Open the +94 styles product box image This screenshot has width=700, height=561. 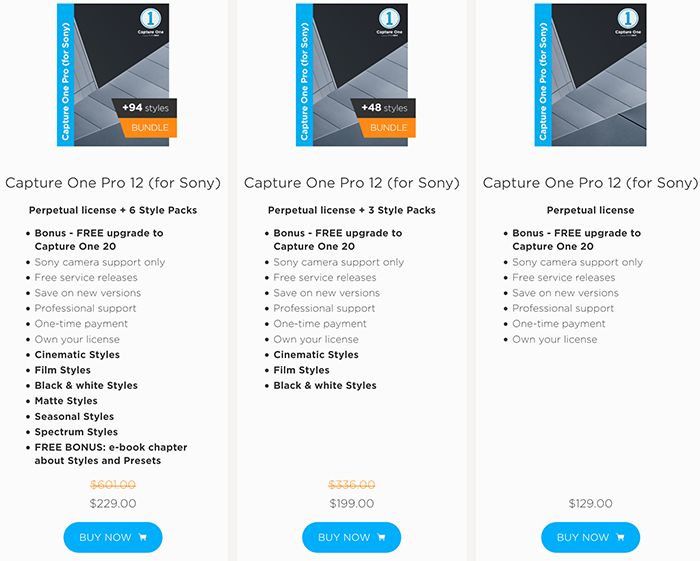(x=113, y=75)
